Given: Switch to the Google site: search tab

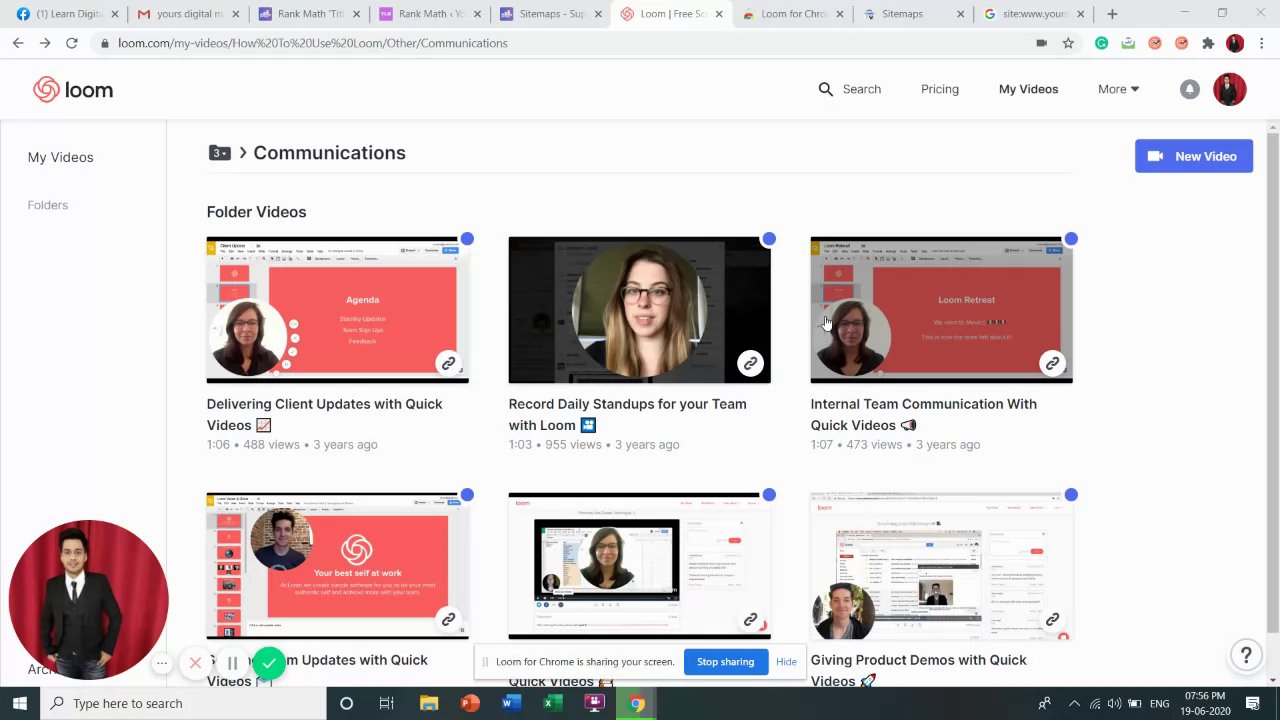Looking at the screenshot, I should click(1035, 14).
